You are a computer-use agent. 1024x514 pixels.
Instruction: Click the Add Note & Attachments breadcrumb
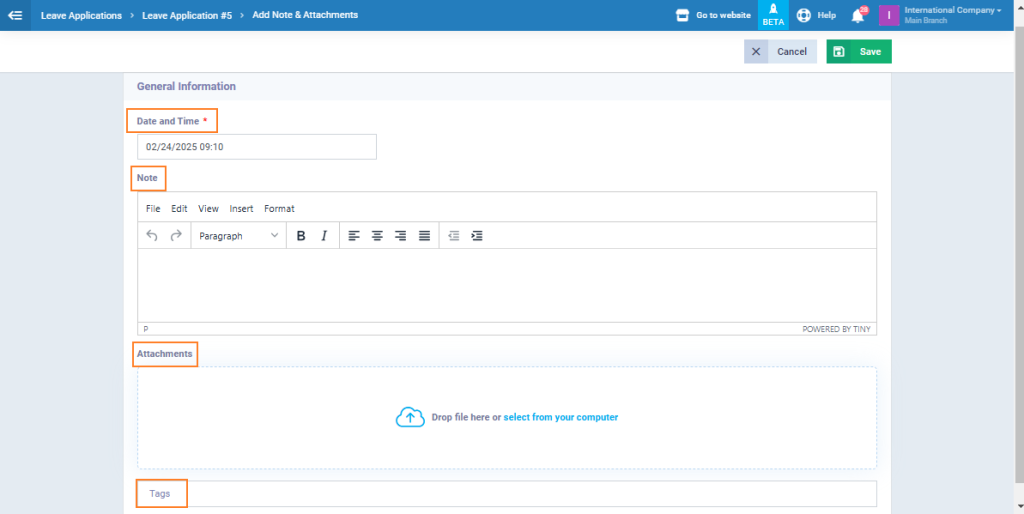tap(305, 15)
